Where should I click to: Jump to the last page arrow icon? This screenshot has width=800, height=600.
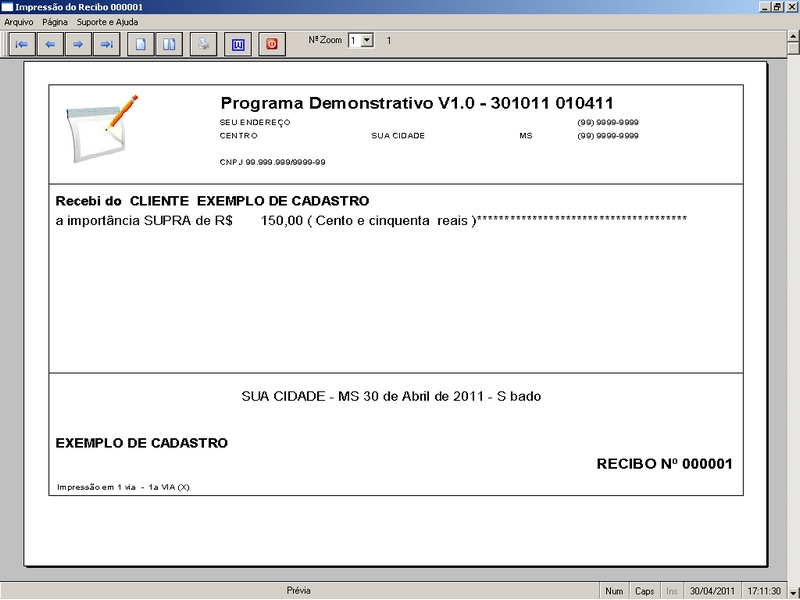[x=107, y=44]
